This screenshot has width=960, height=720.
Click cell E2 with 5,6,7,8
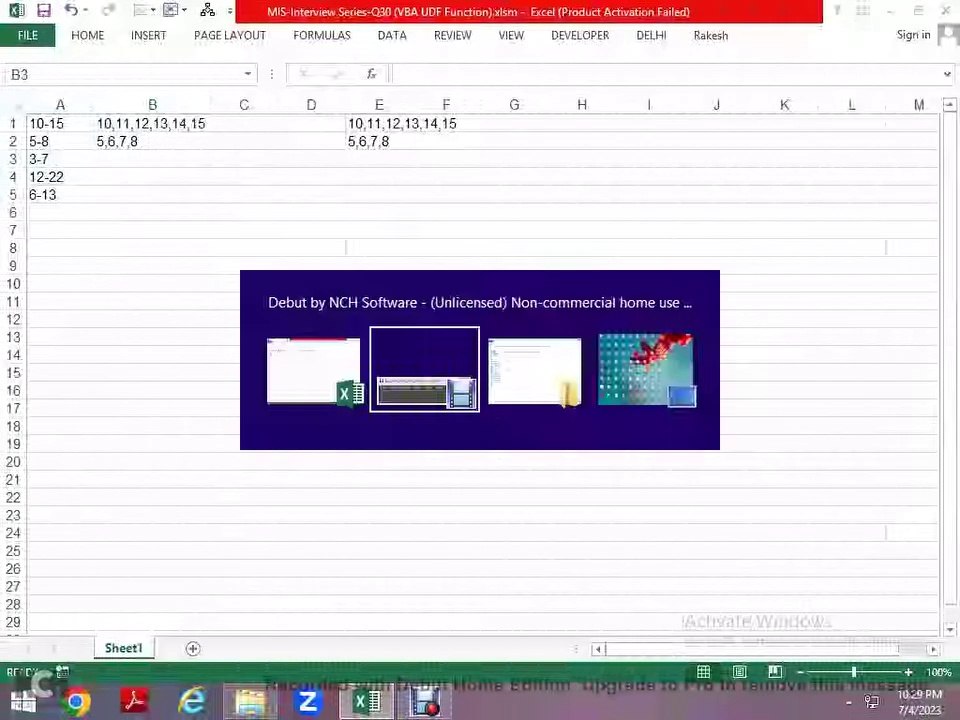tap(379, 141)
